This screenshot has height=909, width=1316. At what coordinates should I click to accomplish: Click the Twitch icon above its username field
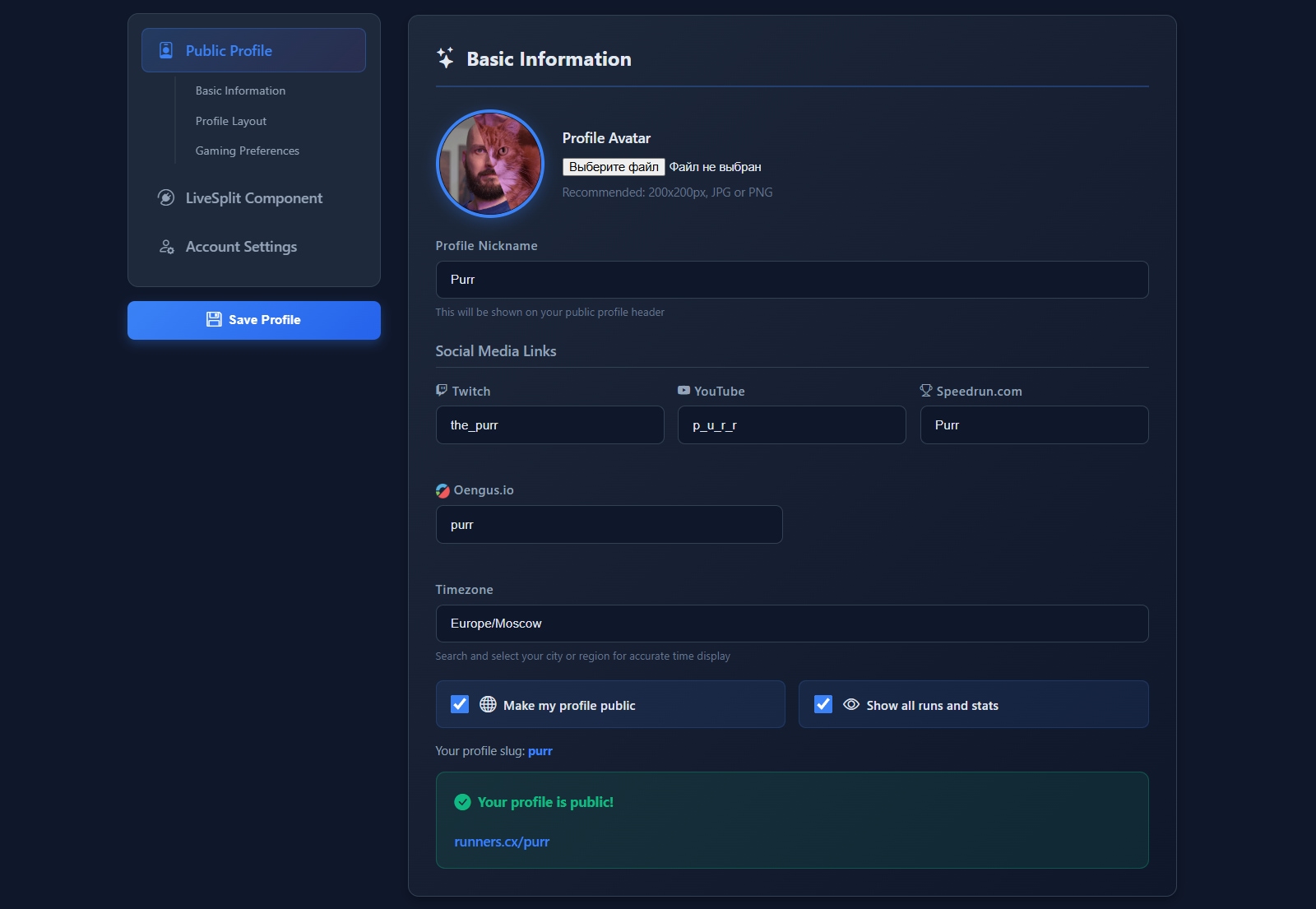click(x=441, y=390)
